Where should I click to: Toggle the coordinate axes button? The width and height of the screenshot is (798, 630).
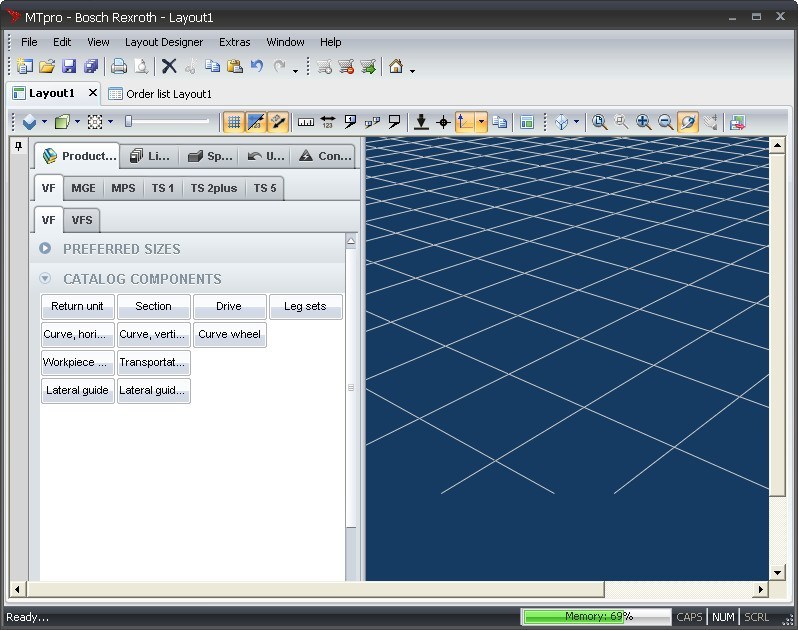tap(465, 122)
